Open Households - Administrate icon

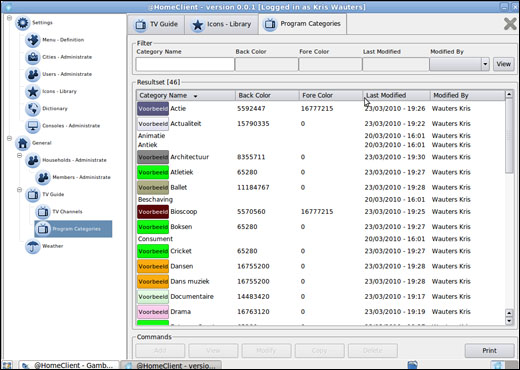[33, 160]
